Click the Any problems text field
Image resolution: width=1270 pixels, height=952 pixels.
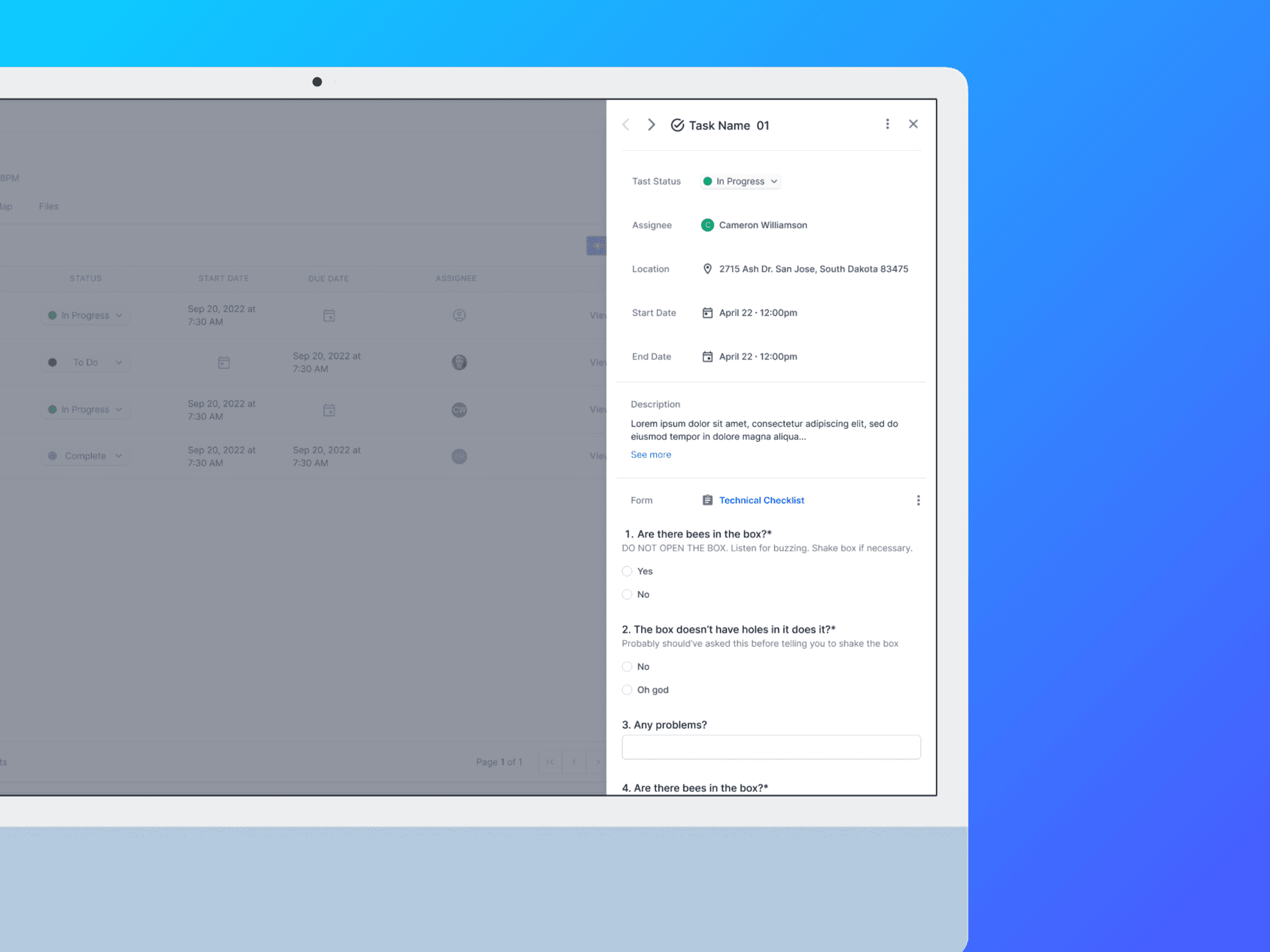tap(771, 747)
